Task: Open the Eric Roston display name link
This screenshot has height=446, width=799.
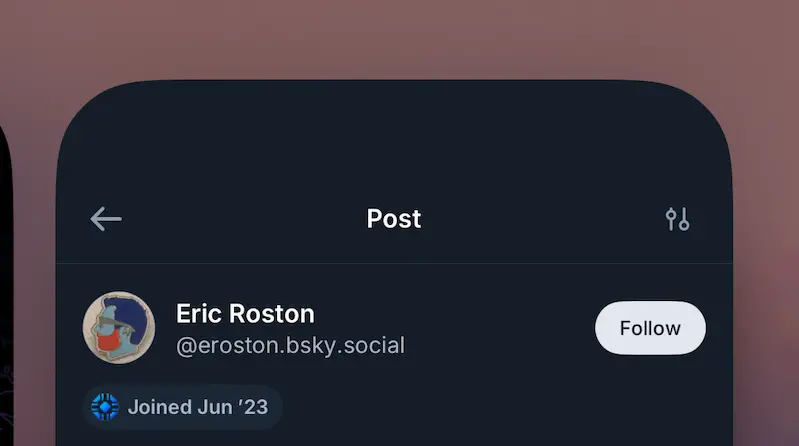Action: click(245, 313)
